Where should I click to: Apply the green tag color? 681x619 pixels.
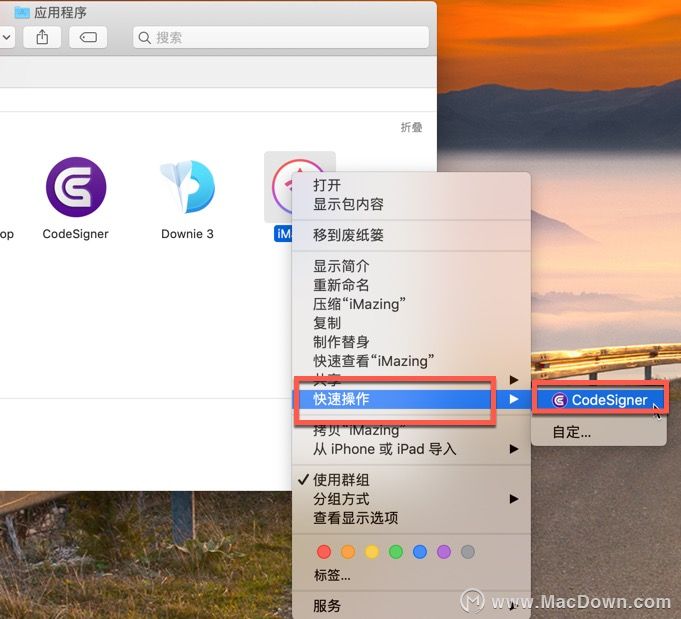pos(396,552)
